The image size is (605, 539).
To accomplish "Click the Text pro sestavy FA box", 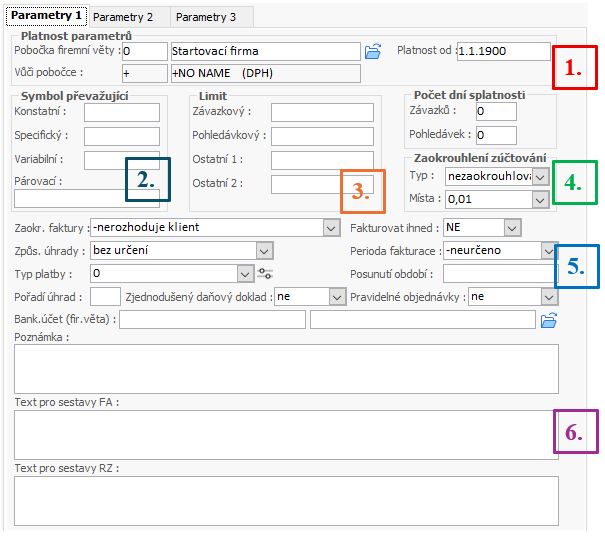I will coord(285,434).
